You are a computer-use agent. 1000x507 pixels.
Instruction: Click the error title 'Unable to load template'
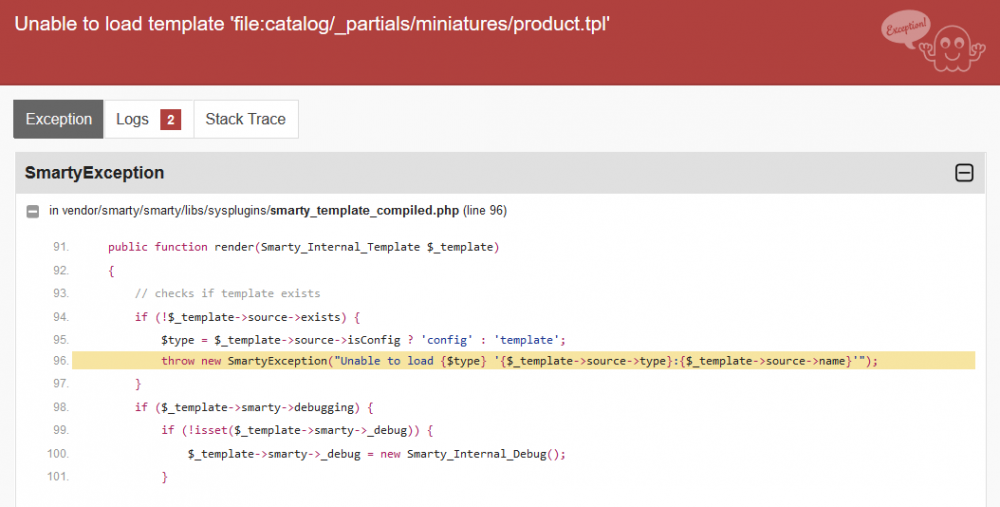click(x=312, y=24)
